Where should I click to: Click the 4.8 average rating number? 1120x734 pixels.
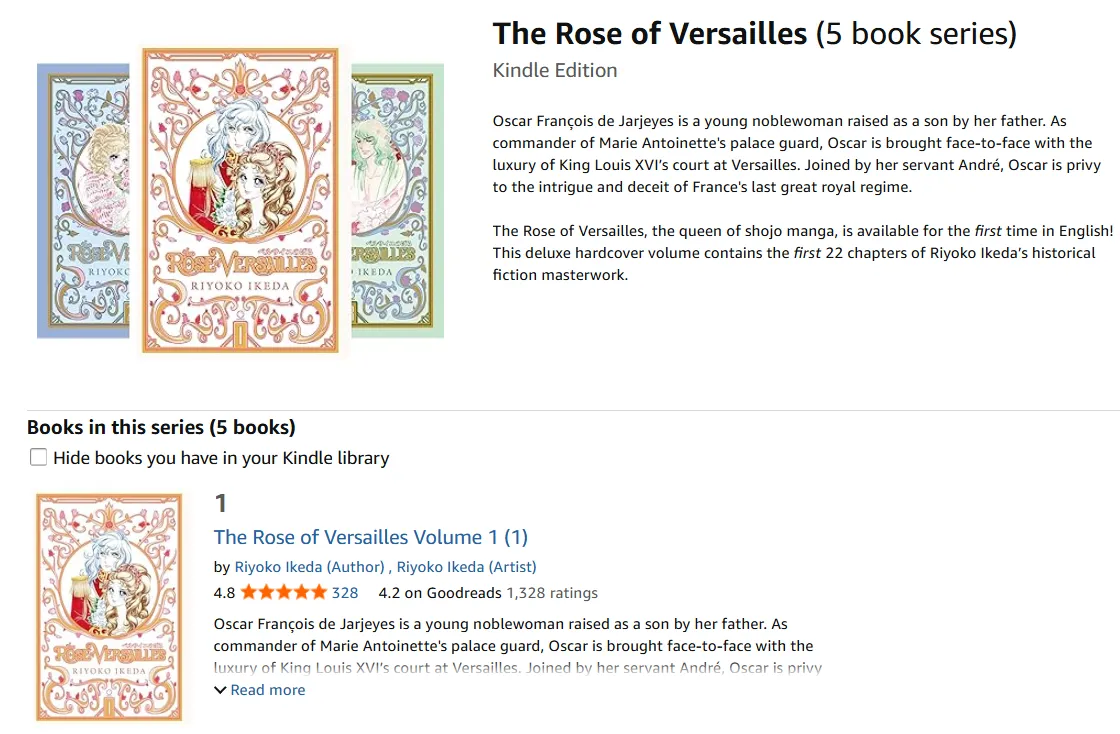[224, 592]
